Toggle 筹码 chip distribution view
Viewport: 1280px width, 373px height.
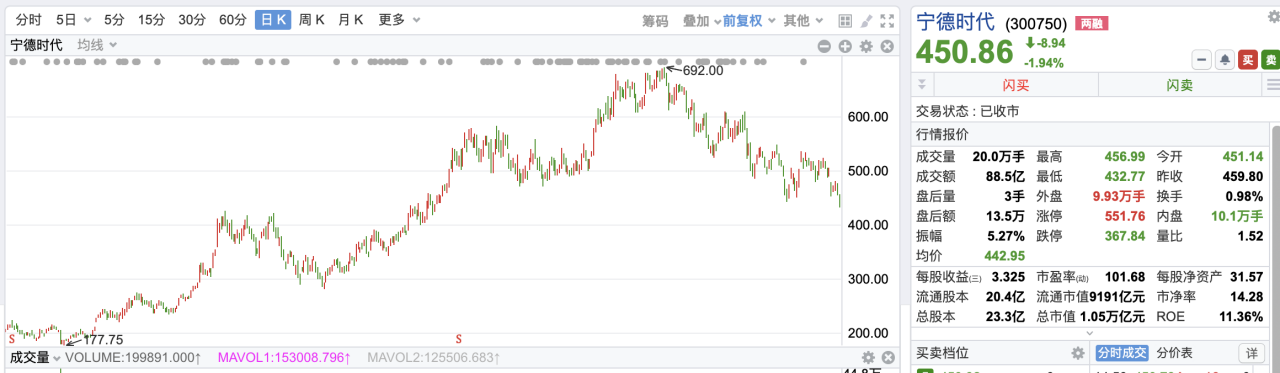coord(655,20)
